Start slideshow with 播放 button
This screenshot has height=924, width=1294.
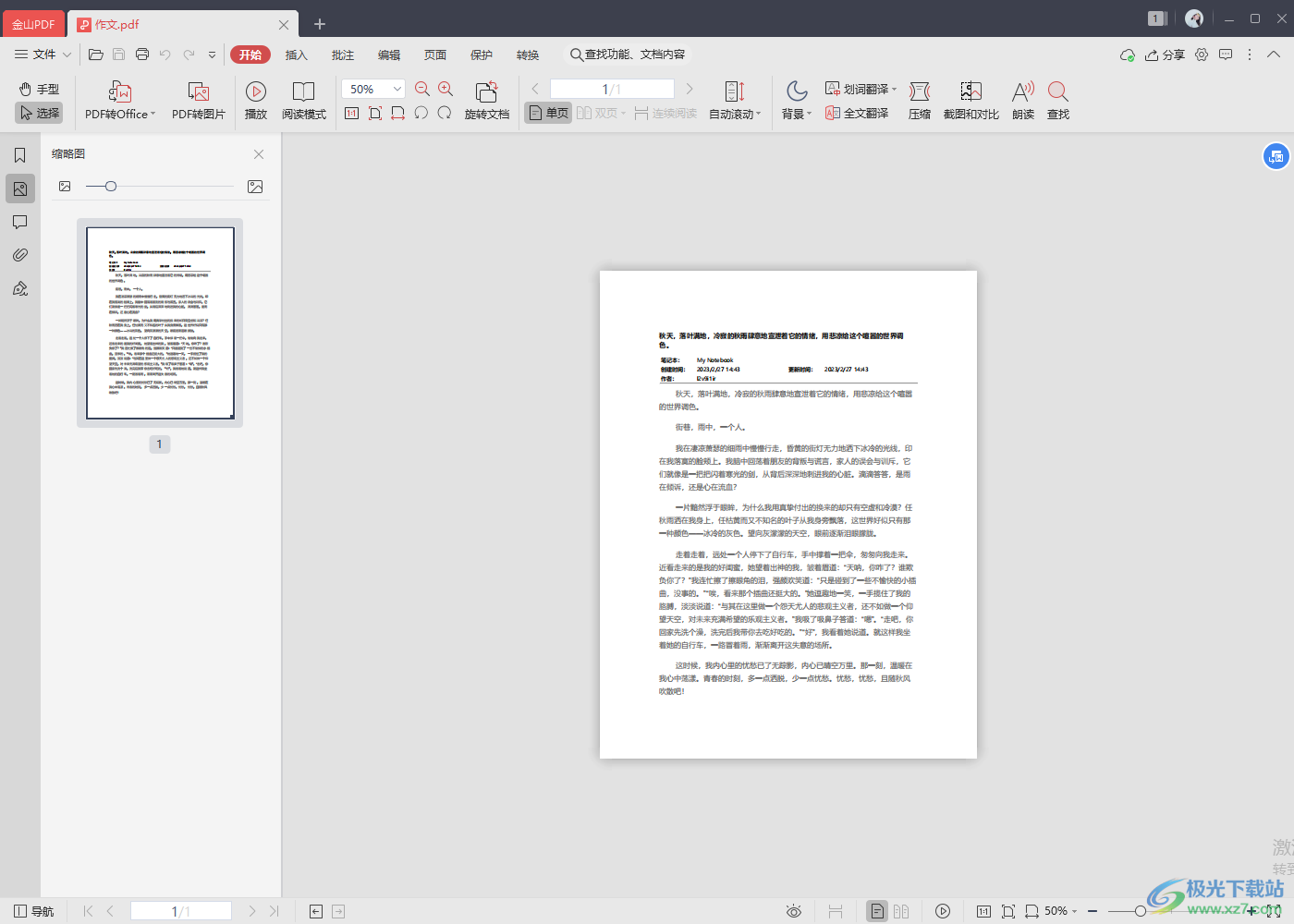[x=256, y=101]
